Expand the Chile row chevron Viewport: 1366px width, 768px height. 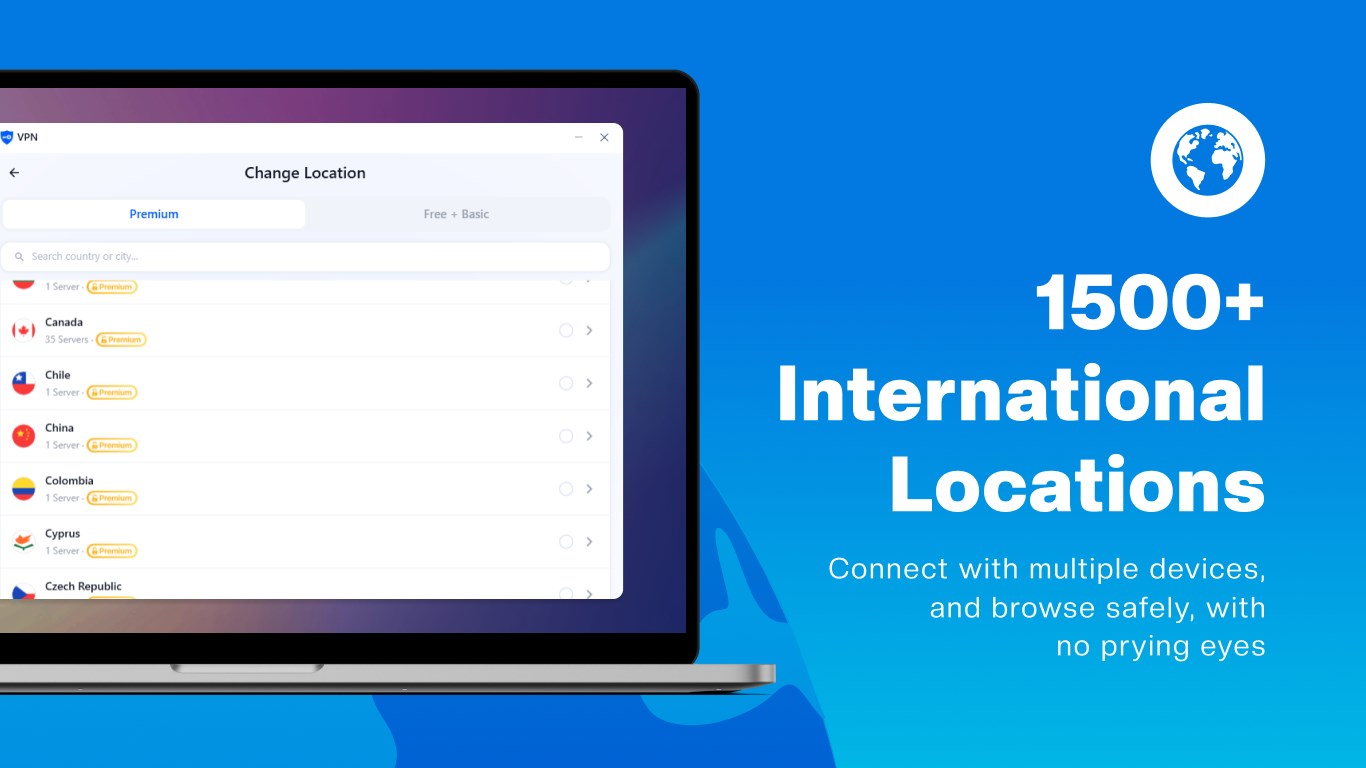tap(590, 383)
